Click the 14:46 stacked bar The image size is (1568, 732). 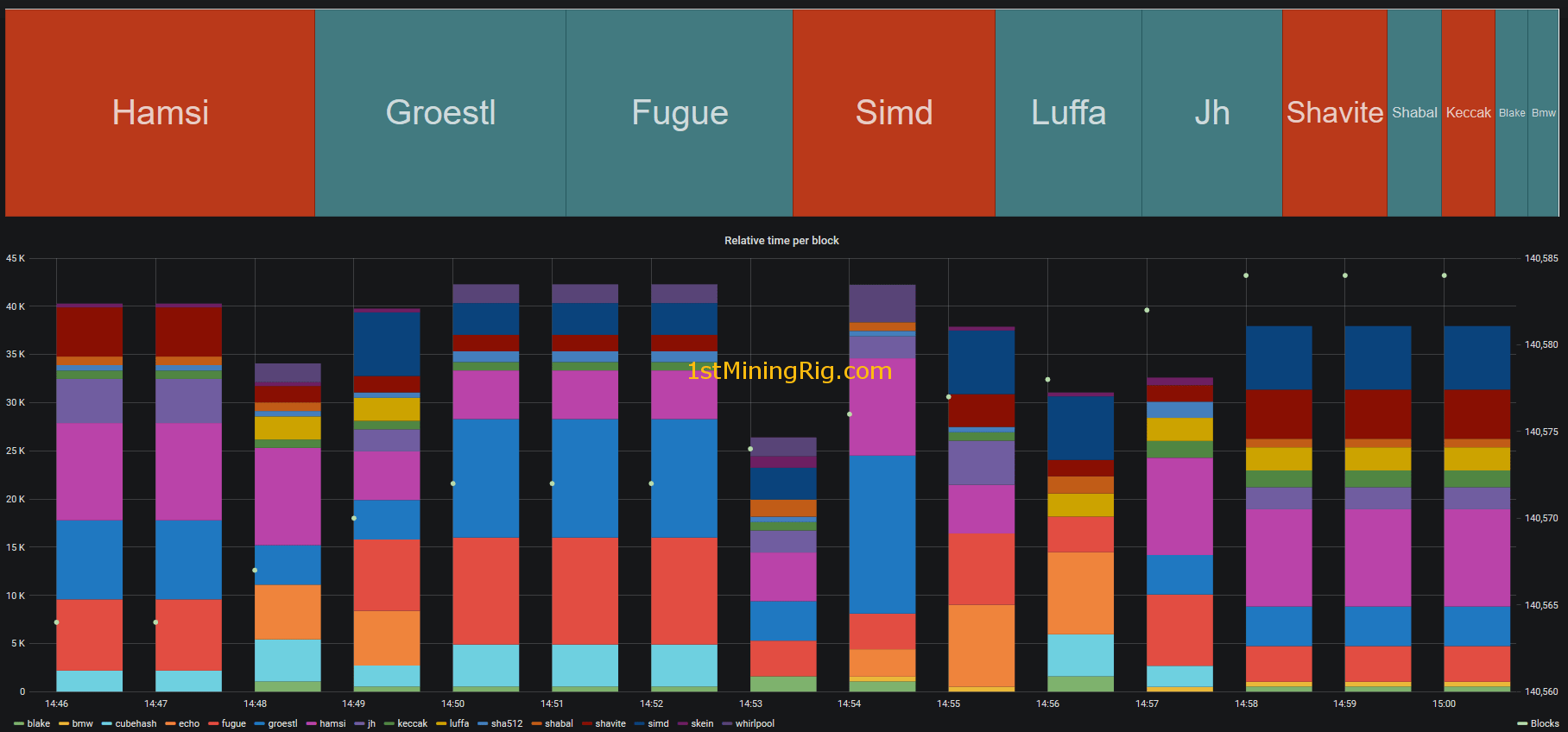[90, 497]
